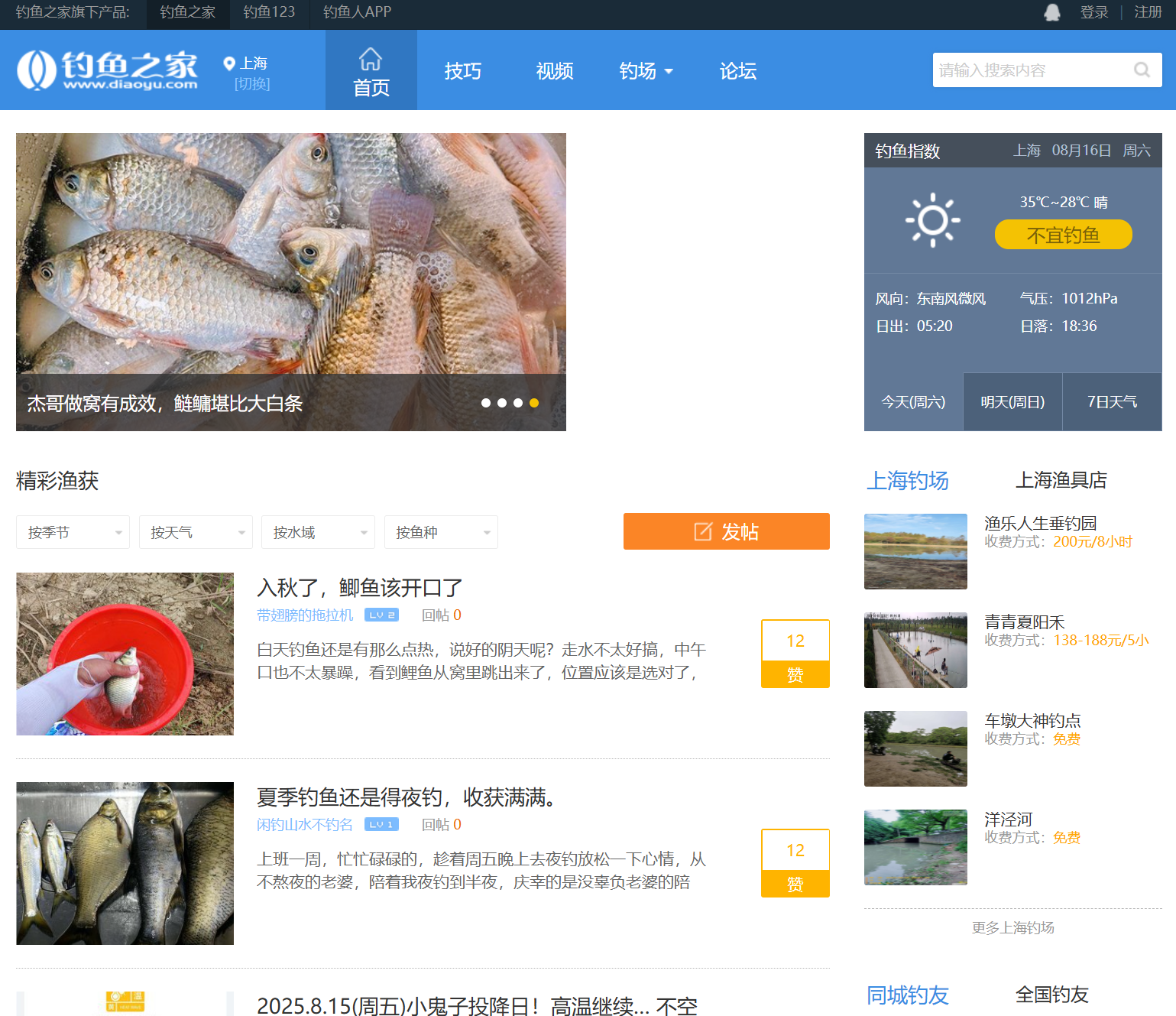Switch to the 明天(周日) weather tab

[x=1012, y=401]
